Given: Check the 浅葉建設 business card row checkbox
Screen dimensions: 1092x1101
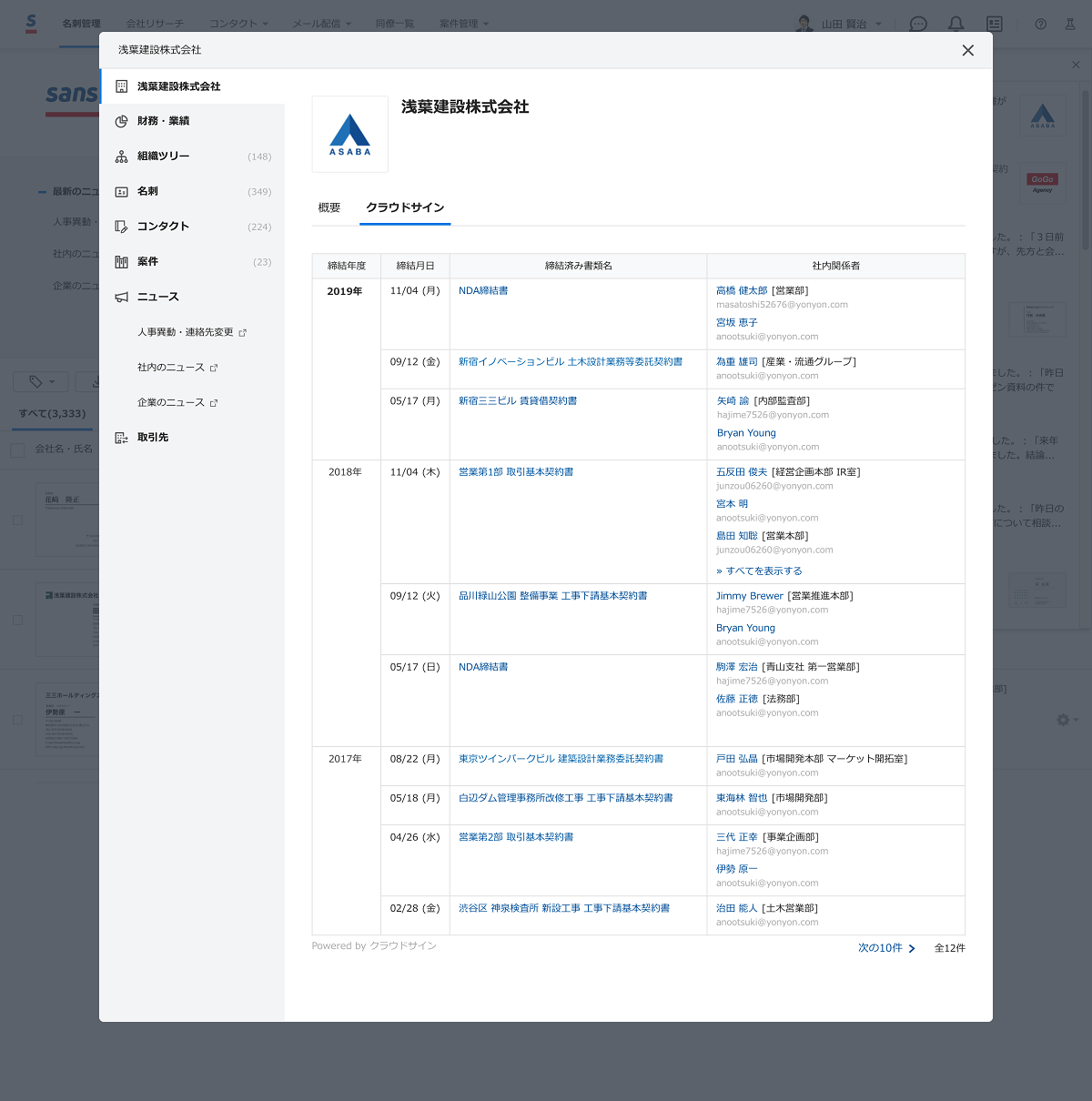Looking at the screenshot, I should (17, 621).
